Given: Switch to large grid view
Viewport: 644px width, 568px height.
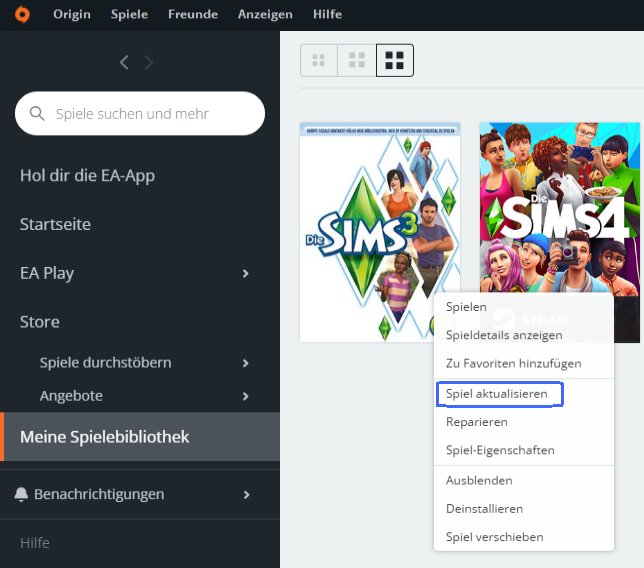Looking at the screenshot, I should (x=394, y=61).
